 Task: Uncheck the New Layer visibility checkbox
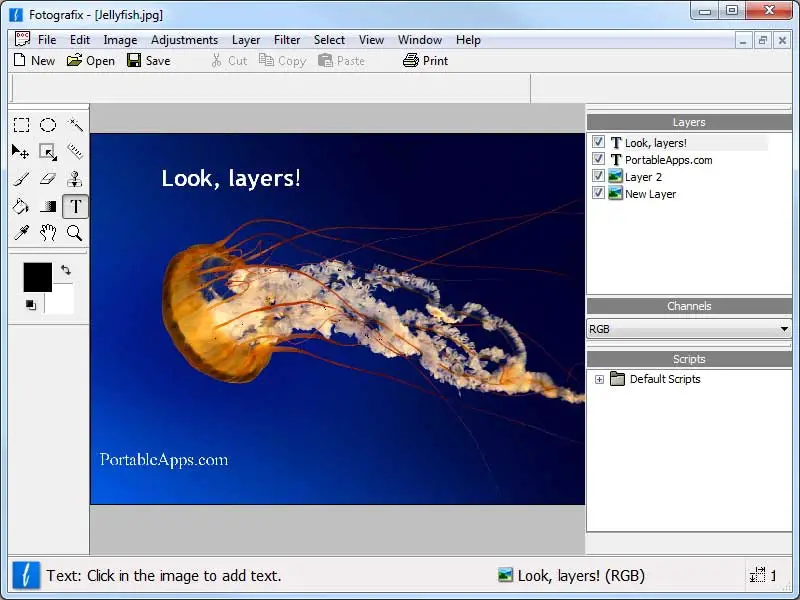point(598,193)
